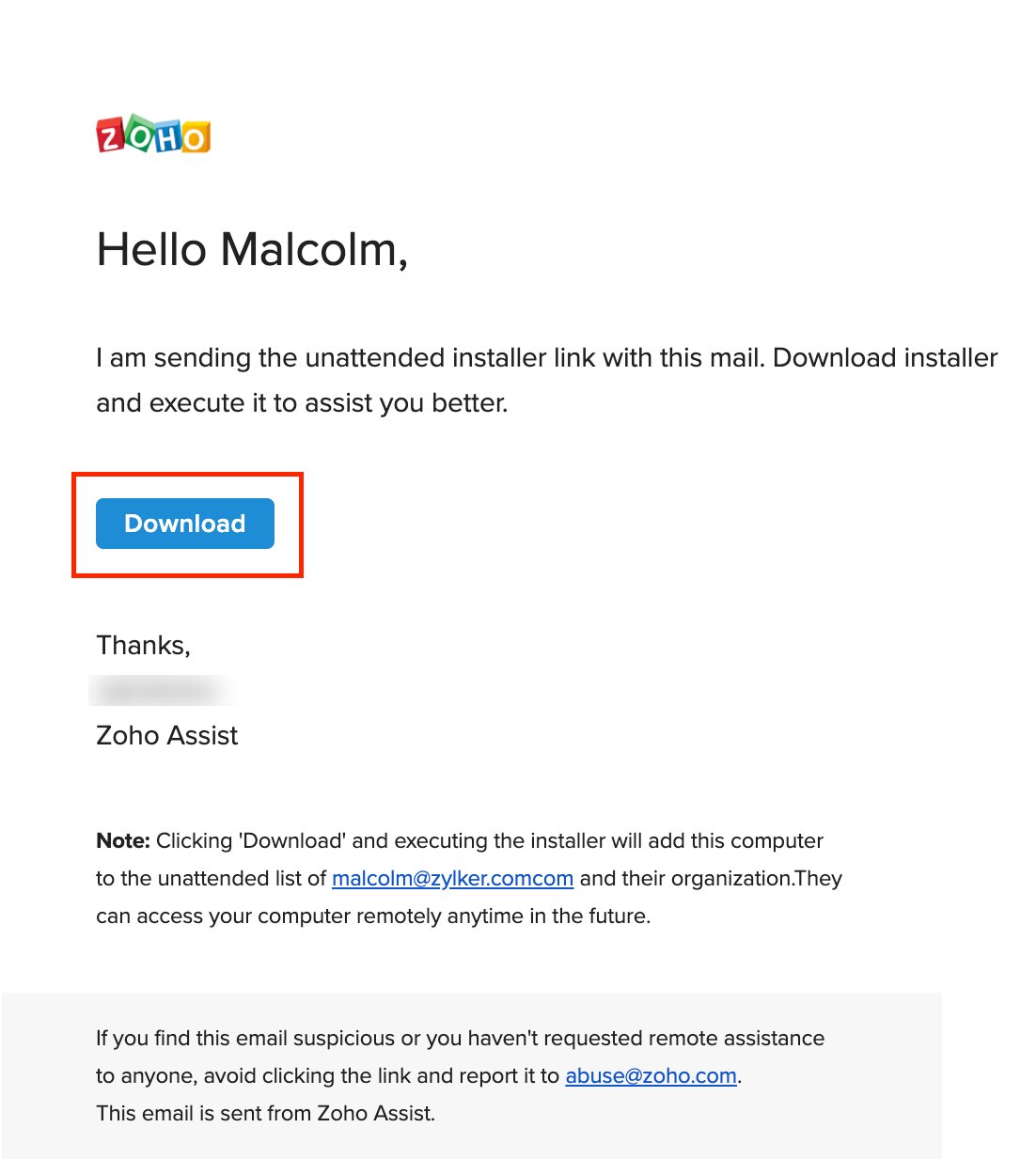Viewport: 1036px width, 1159px height.
Task: Click the "Thanks," sign-off text
Action: (143, 645)
